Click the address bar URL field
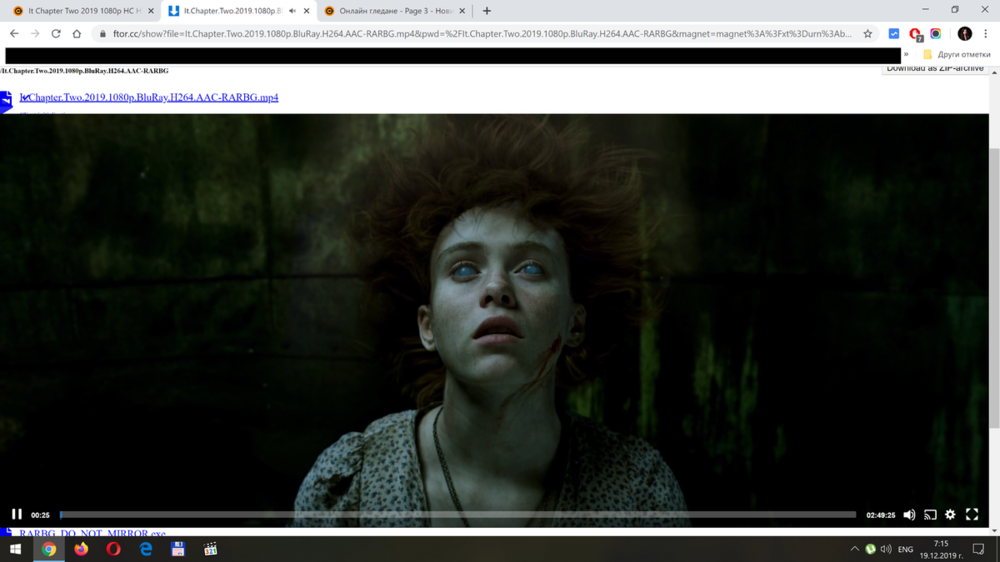Image resolution: width=1000 pixels, height=562 pixels. tap(480, 33)
